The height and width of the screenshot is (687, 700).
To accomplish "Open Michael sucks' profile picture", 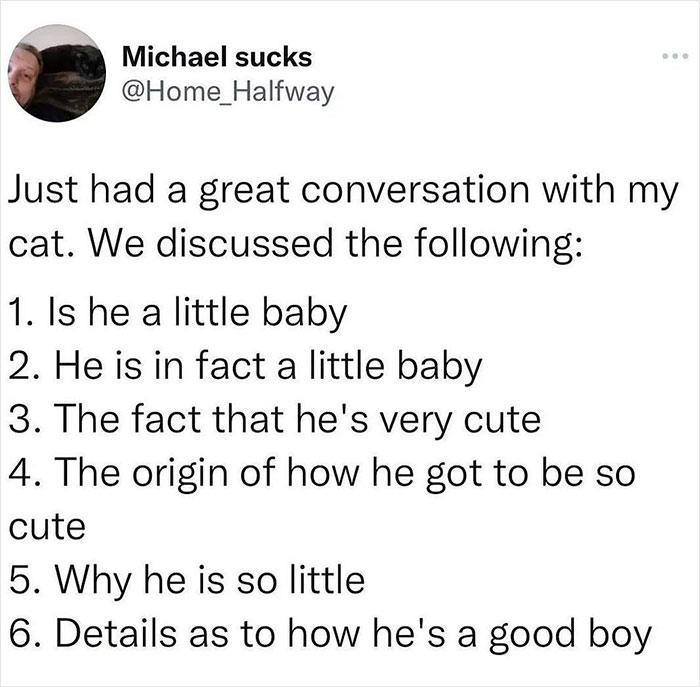I will click(x=57, y=73).
